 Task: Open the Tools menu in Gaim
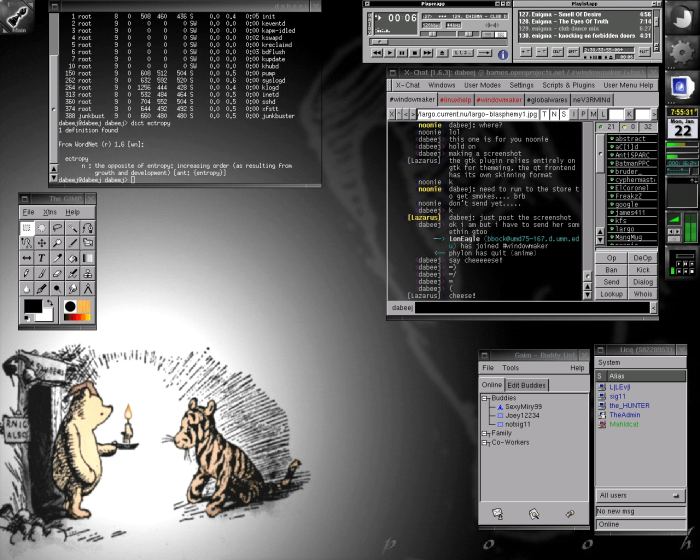click(510, 368)
